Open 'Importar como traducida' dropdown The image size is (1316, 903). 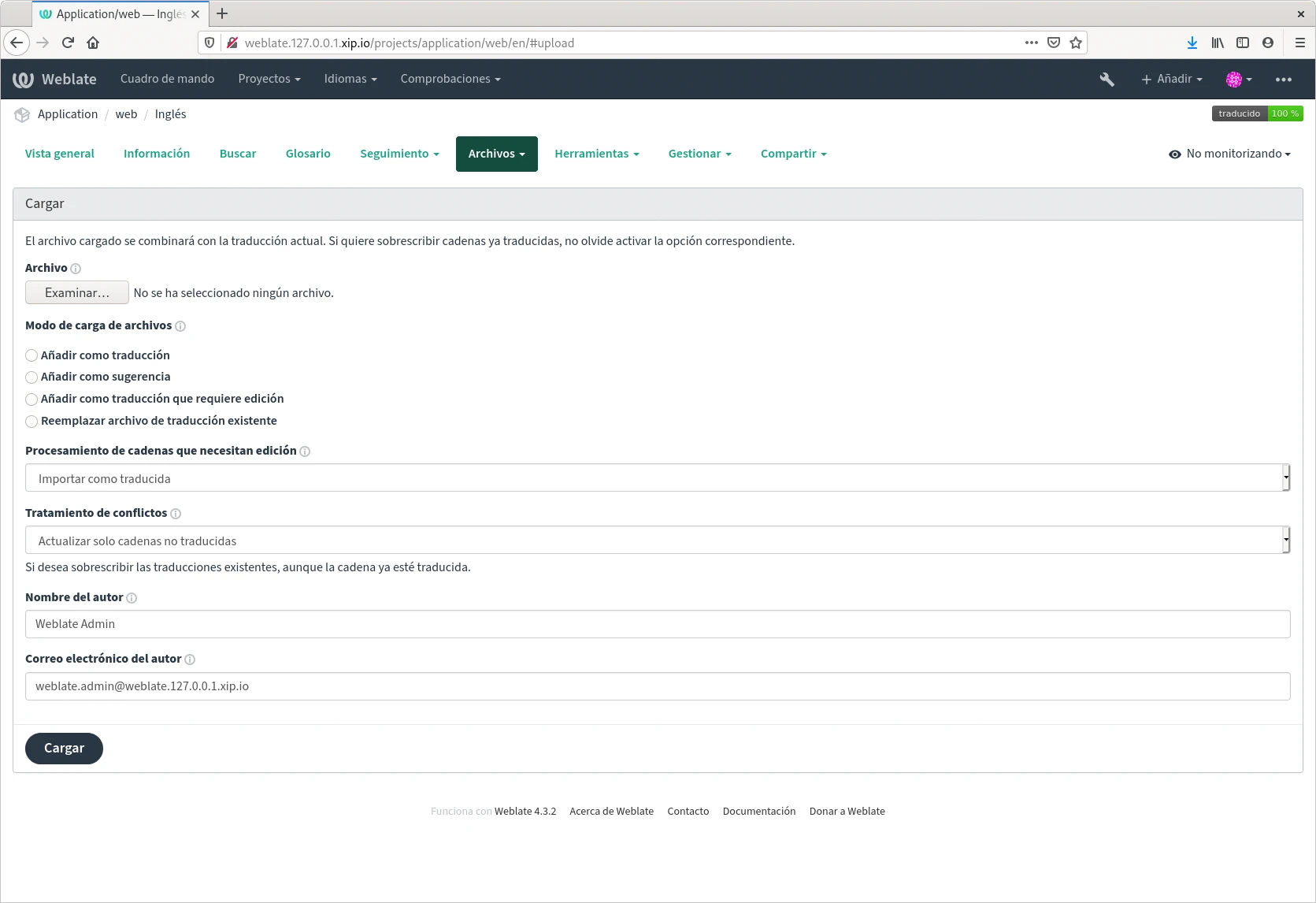pos(657,478)
